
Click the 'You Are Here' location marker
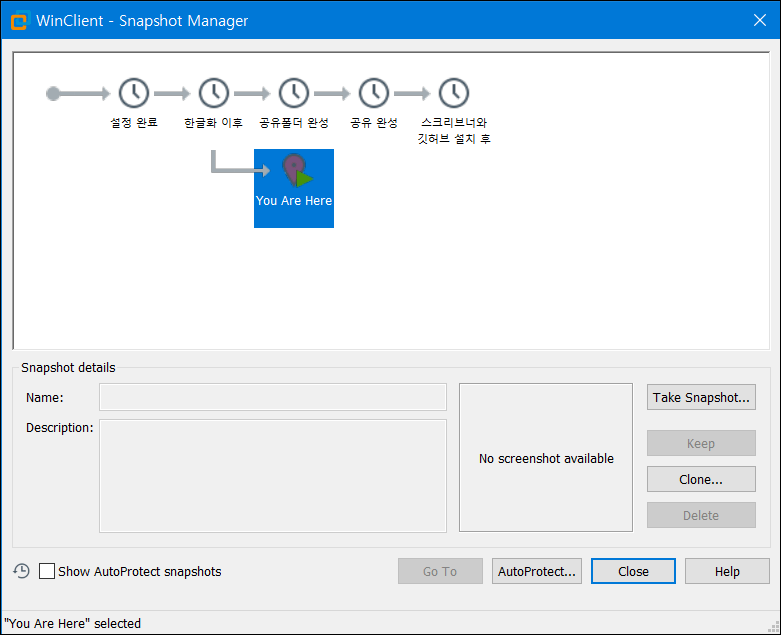tap(296, 170)
